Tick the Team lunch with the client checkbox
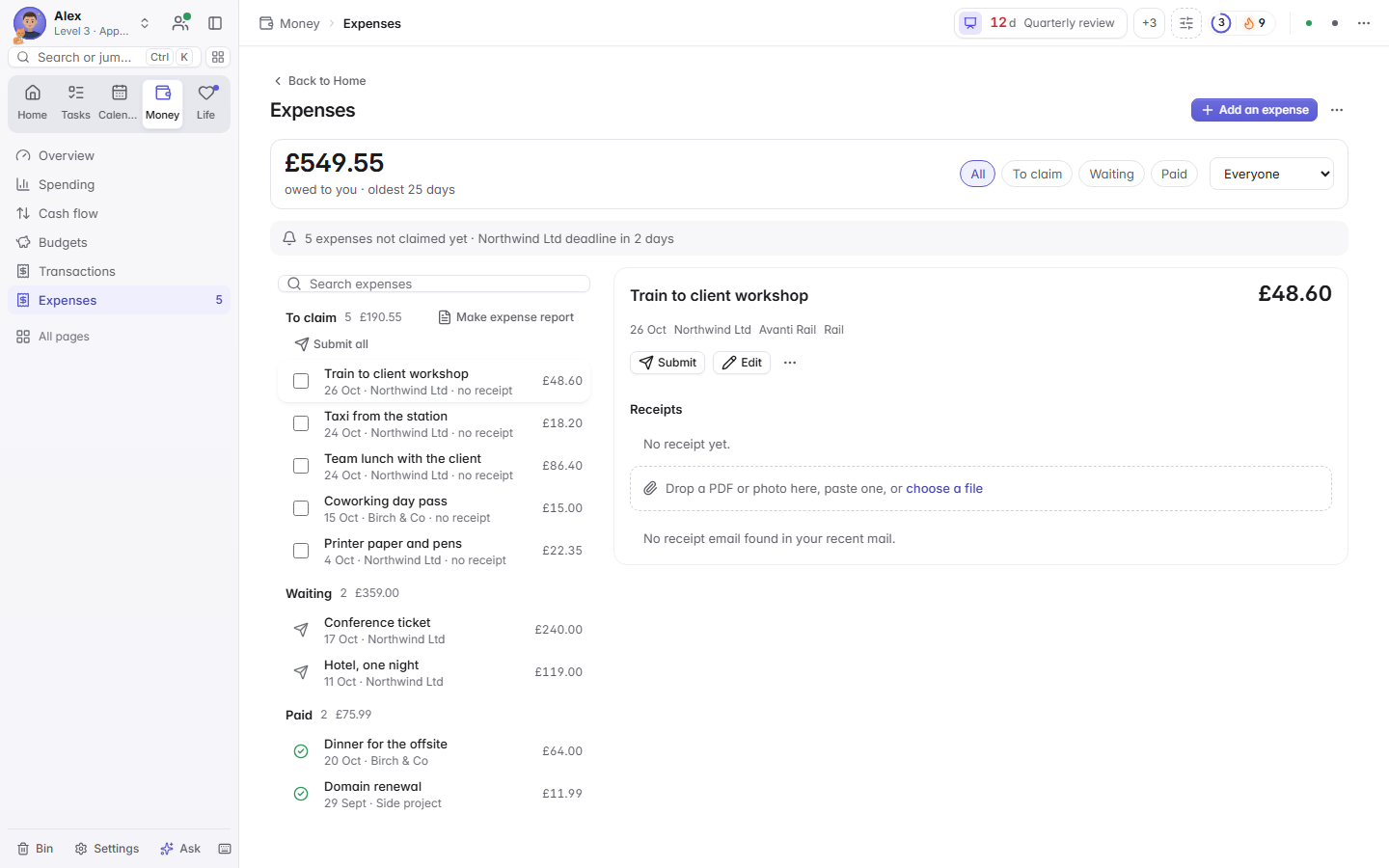 coord(301,466)
